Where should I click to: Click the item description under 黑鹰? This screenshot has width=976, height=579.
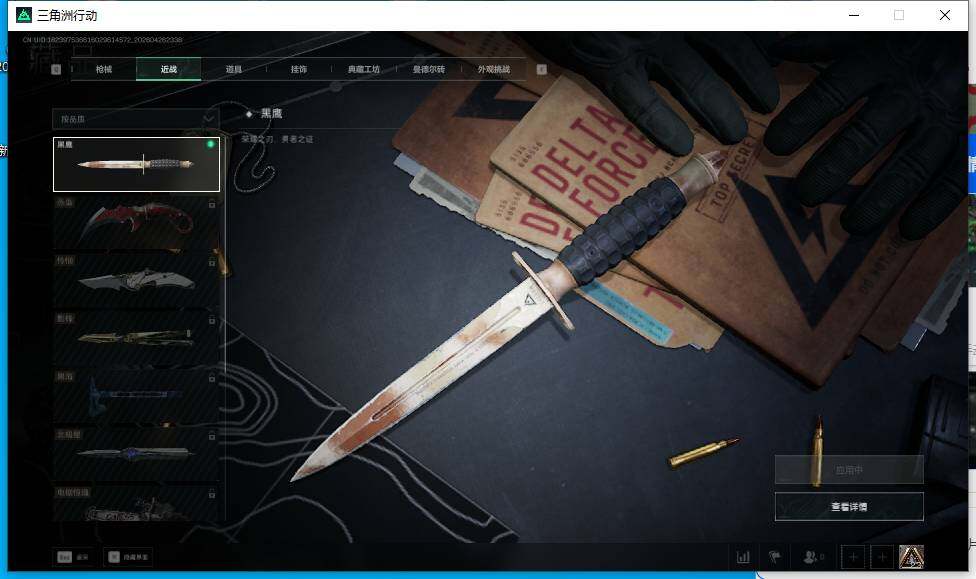pos(277,139)
